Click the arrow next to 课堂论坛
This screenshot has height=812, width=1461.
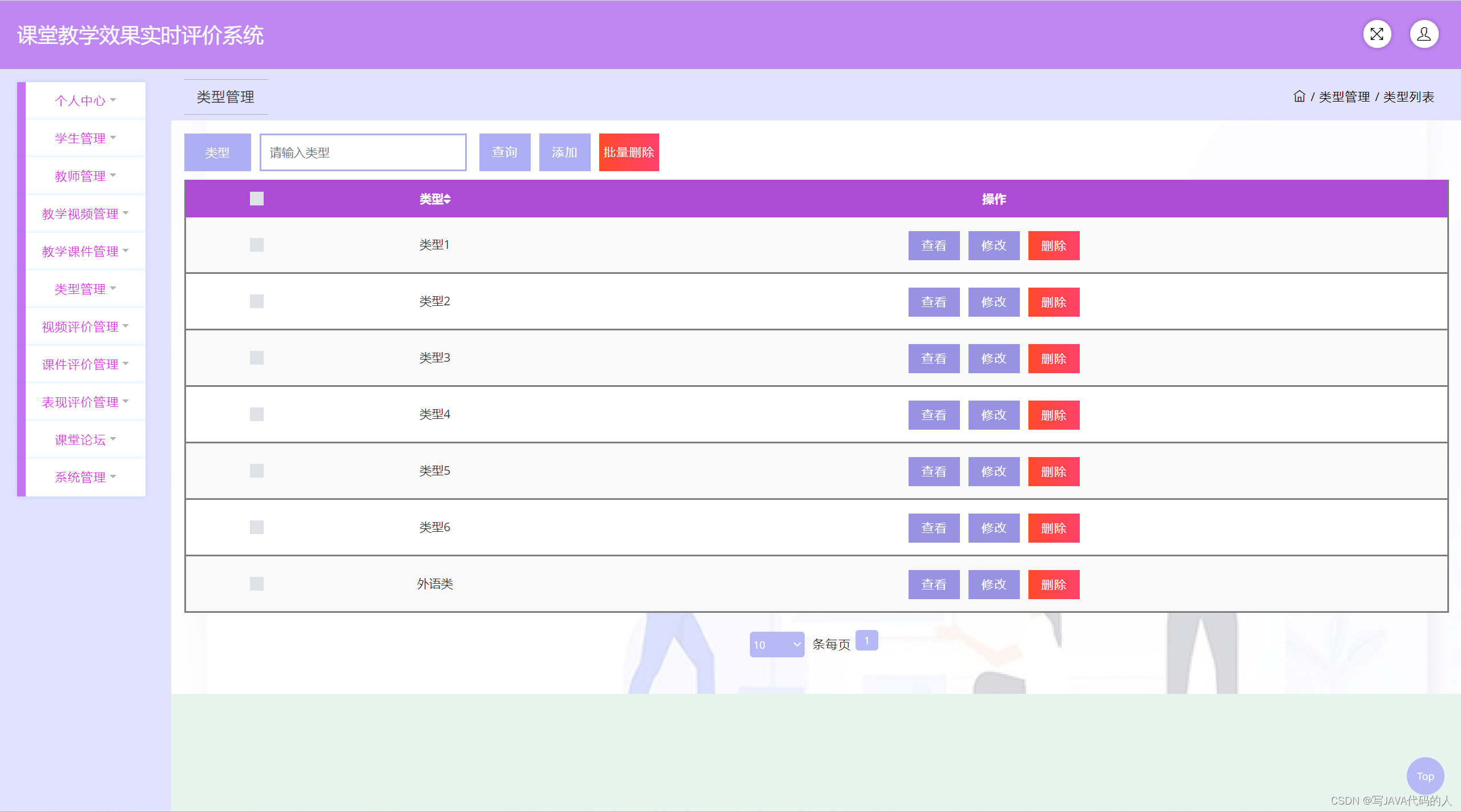pyautogui.click(x=113, y=439)
